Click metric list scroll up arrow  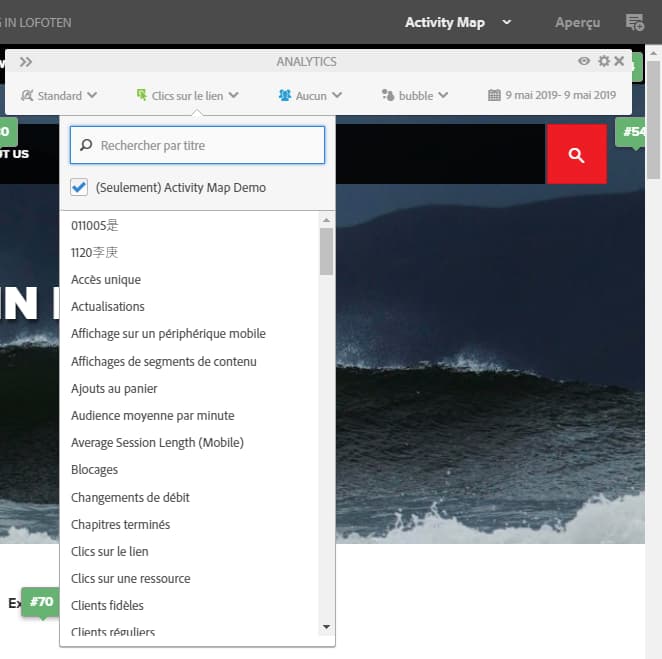tap(326, 220)
